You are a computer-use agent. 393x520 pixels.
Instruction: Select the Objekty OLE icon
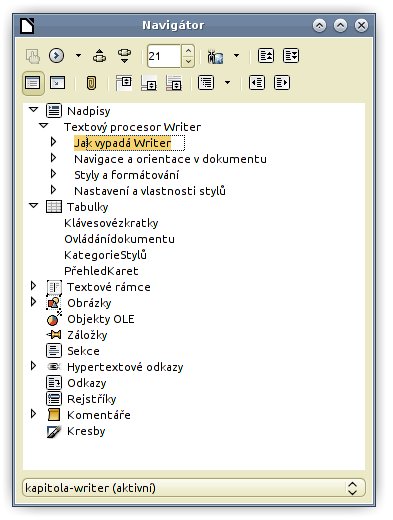[x=54, y=319]
